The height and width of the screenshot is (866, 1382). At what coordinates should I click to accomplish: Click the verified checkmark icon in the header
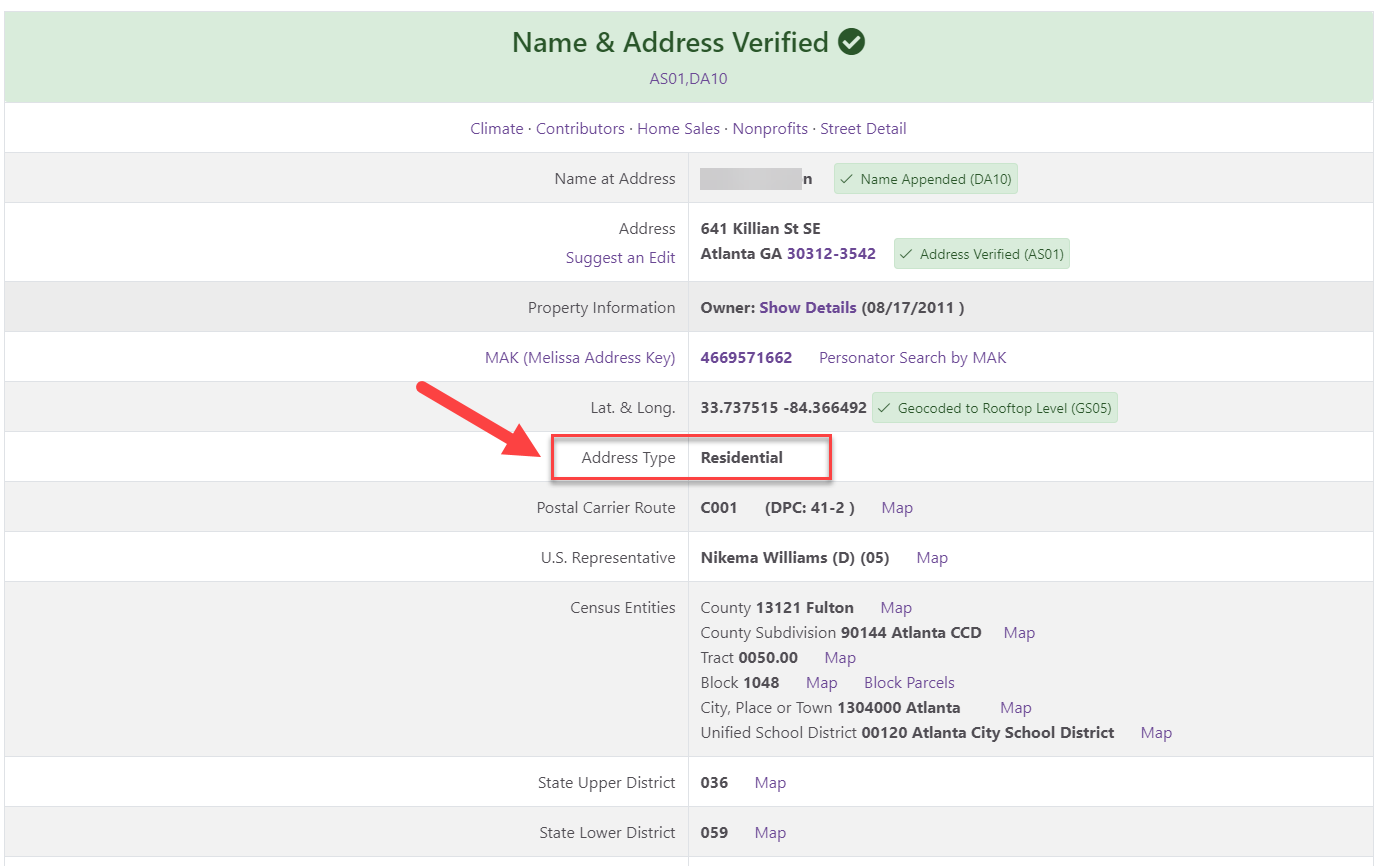point(852,42)
